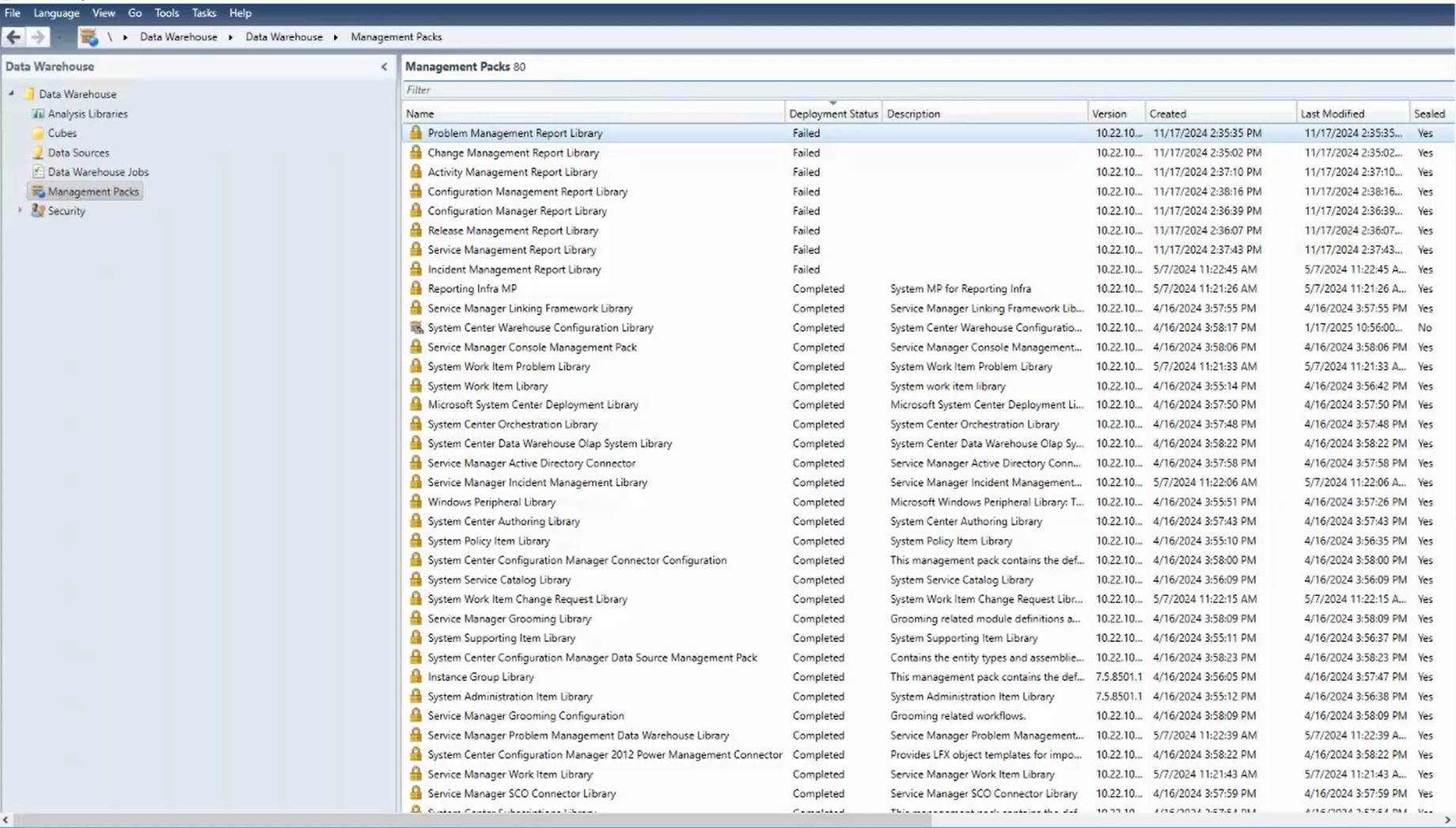This screenshot has width=1456, height=828.
Task: Select System Center Authoring Library row
Action: click(928, 521)
